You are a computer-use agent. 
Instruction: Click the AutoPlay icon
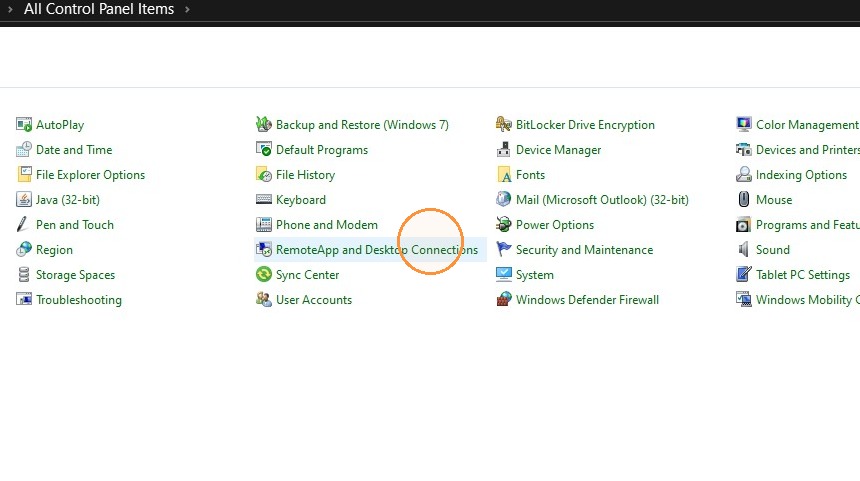24,125
